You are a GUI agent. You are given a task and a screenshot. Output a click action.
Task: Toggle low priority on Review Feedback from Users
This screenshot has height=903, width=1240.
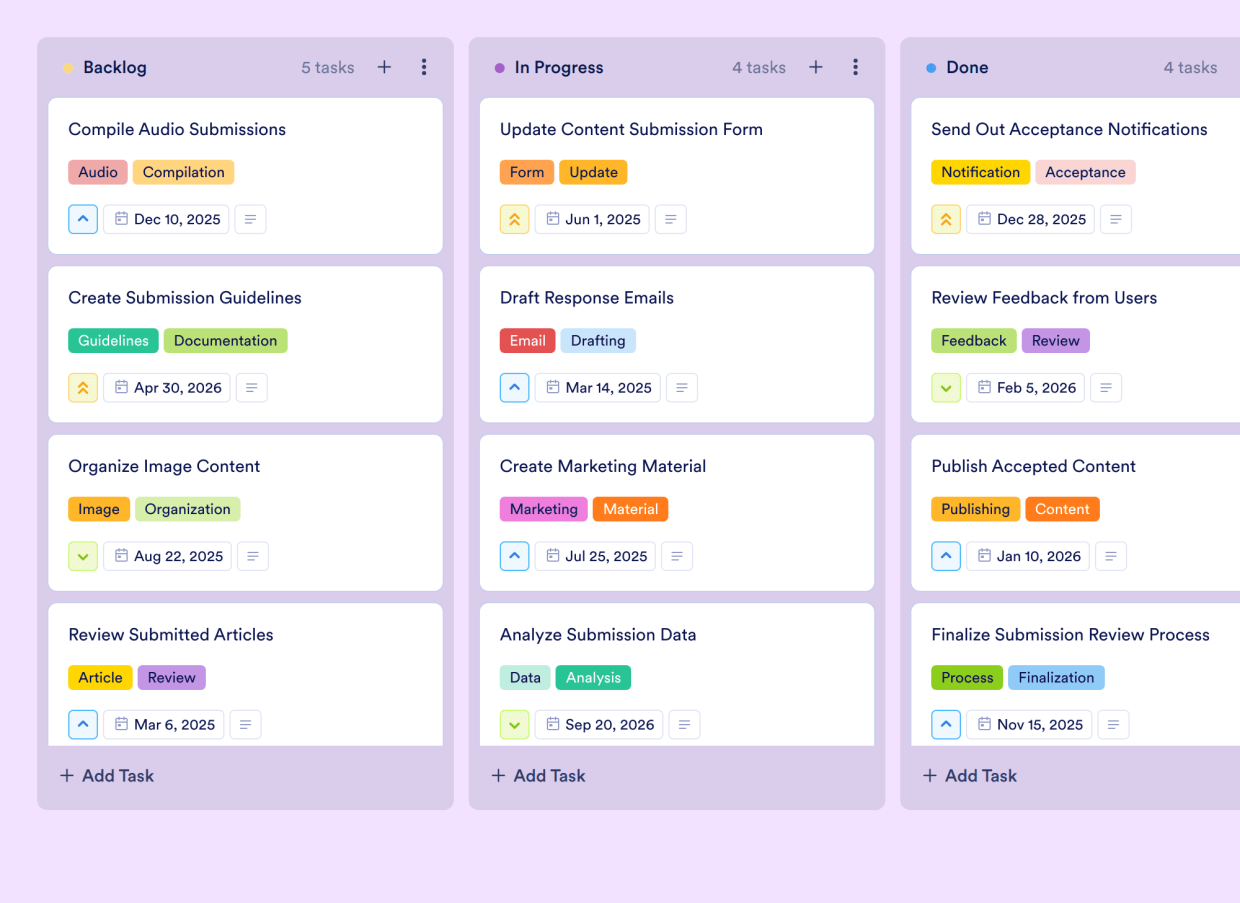coord(946,387)
